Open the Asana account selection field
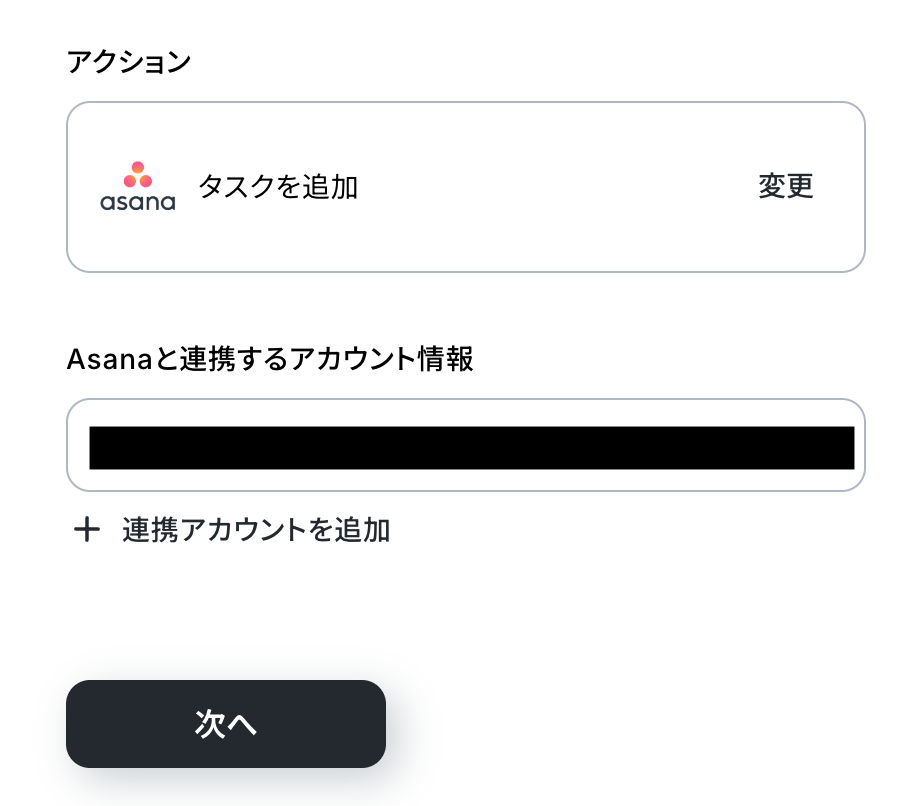The image size is (920, 806). tap(466, 445)
